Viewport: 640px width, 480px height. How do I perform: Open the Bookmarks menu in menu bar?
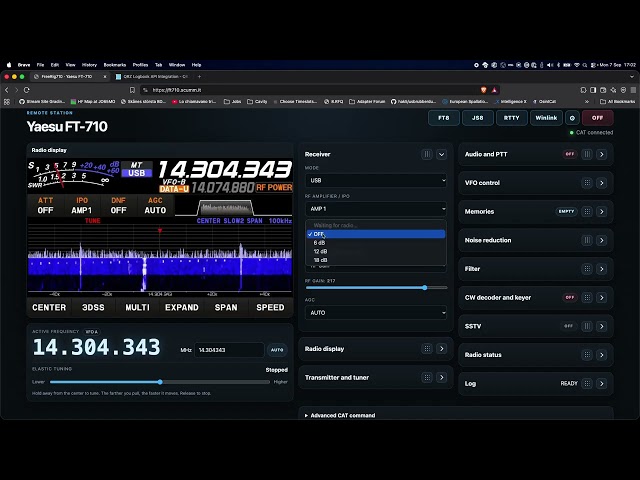click(x=115, y=65)
